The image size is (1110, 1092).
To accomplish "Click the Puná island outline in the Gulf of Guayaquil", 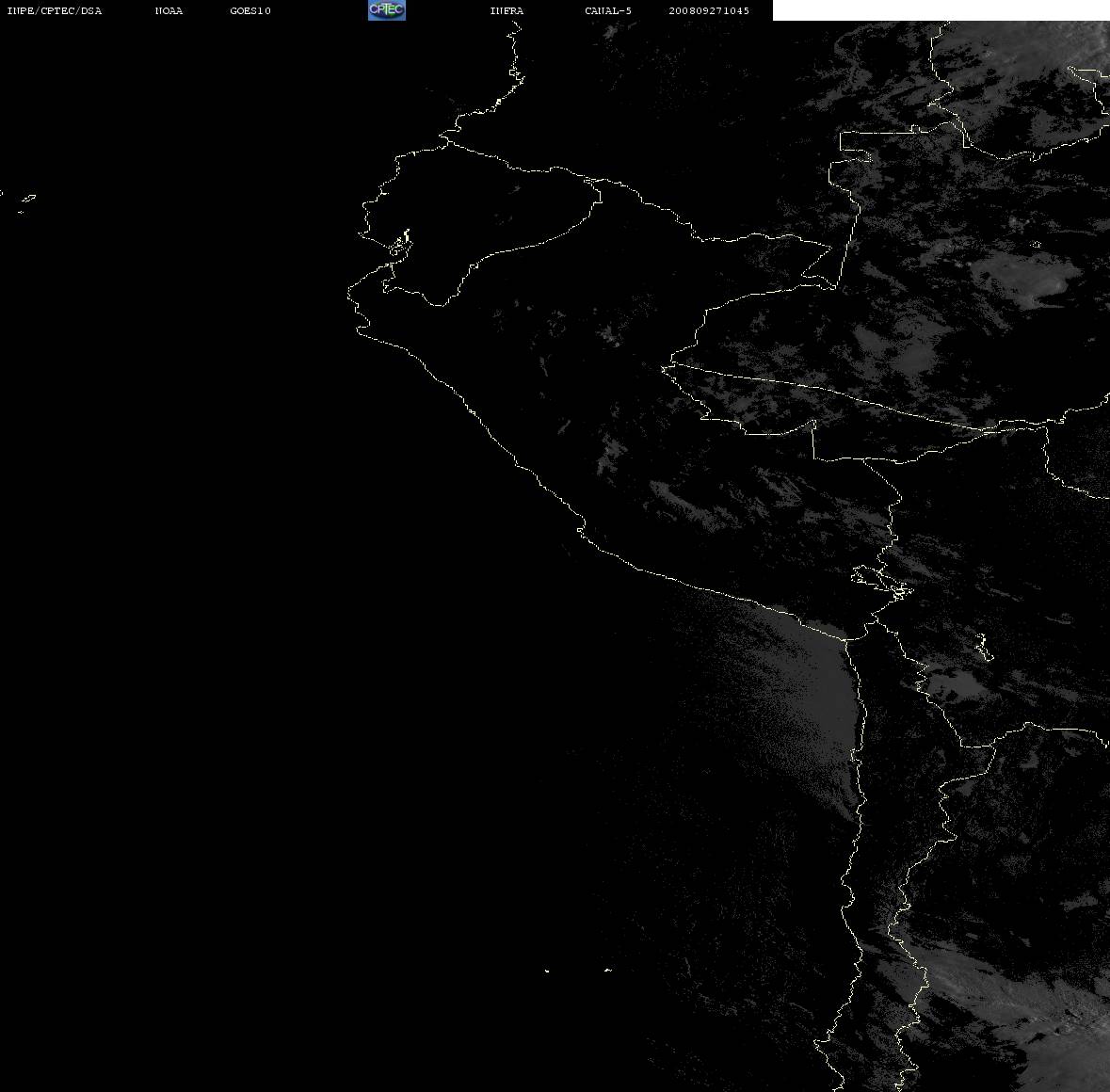I will (x=400, y=244).
